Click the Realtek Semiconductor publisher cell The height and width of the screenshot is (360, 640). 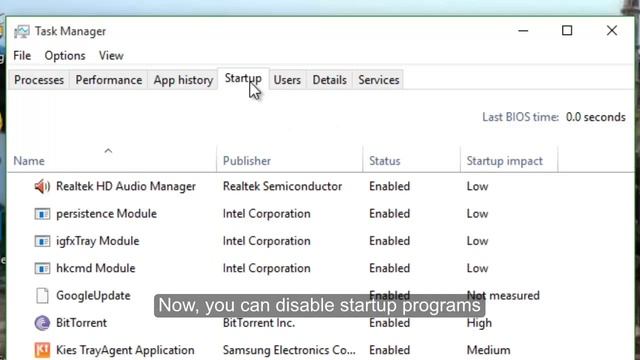pyautogui.click(x=282, y=187)
